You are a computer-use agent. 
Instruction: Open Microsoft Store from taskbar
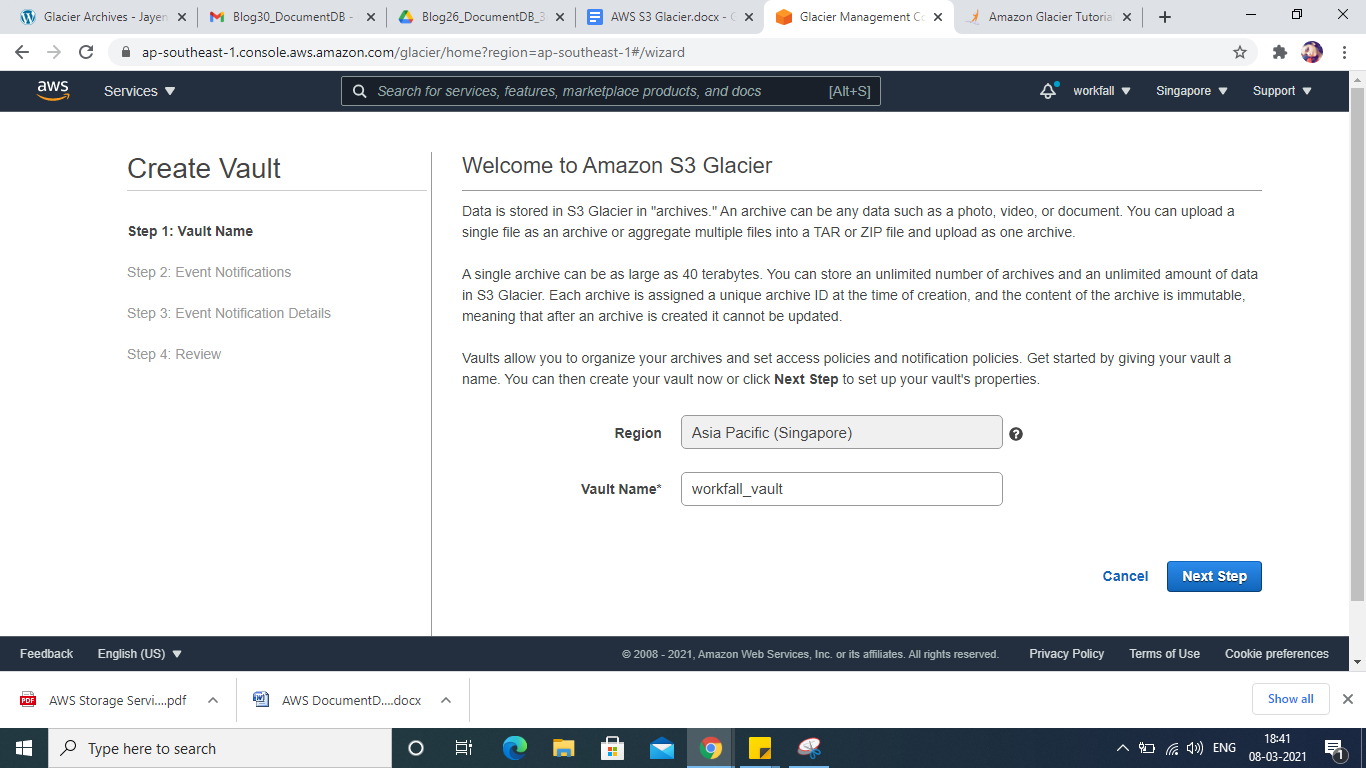tap(612, 748)
